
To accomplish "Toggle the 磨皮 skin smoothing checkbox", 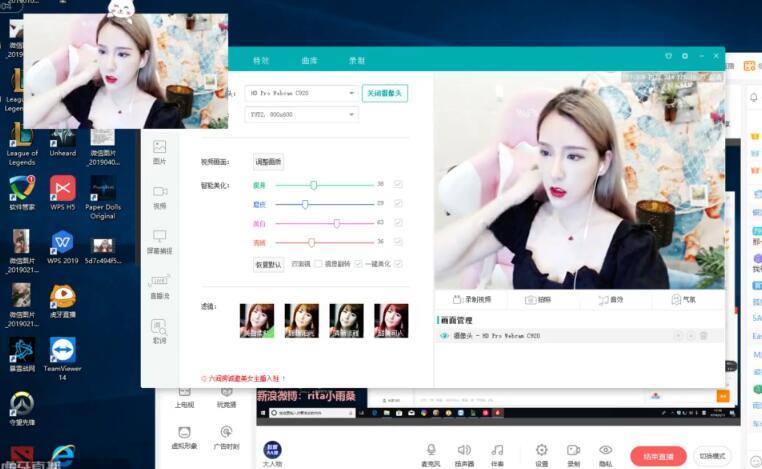I will tap(398, 203).
